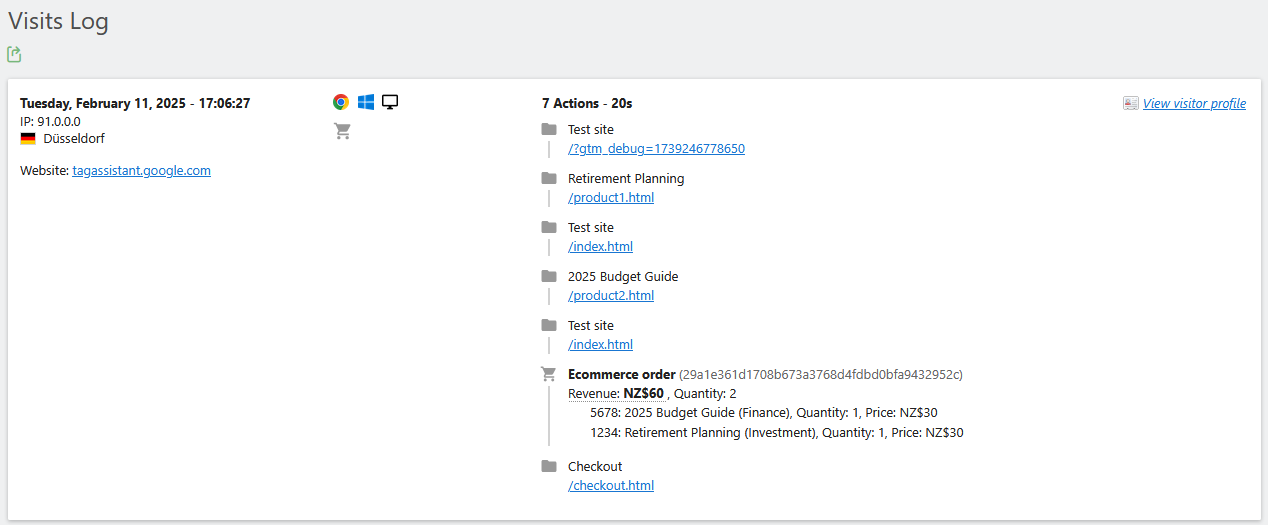Click the gray shopping cart icon below browser icon
Viewport: 1268px width, 525px height.
point(342,131)
